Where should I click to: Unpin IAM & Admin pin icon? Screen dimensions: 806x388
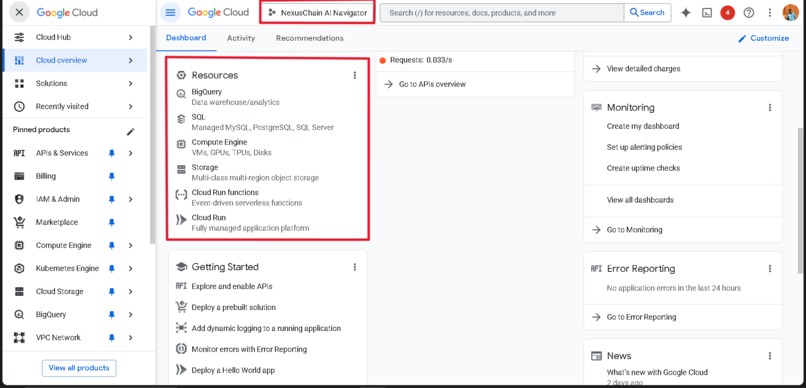112,199
